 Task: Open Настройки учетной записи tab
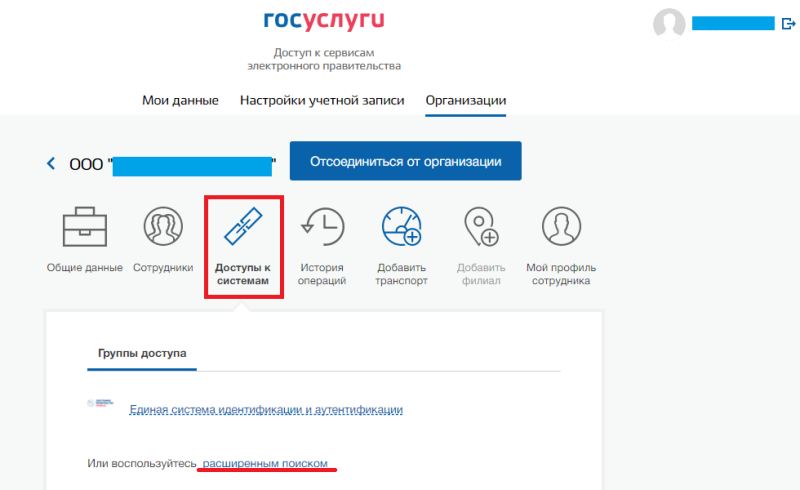point(322,101)
